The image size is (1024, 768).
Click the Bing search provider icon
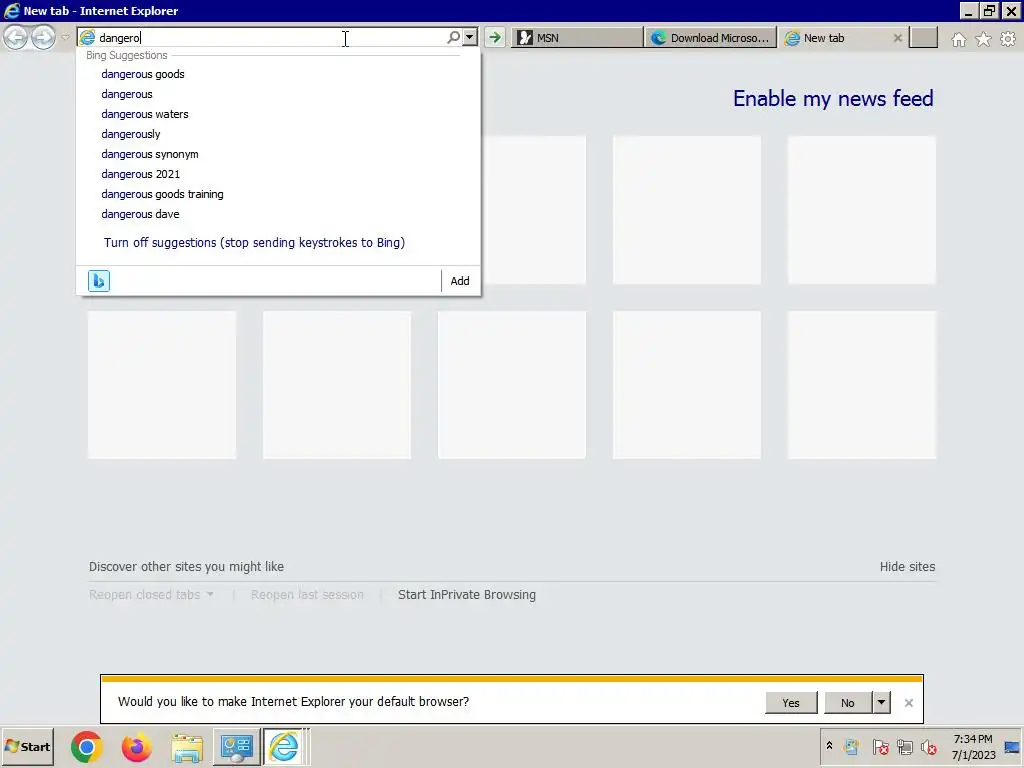[x=99, y=281]
